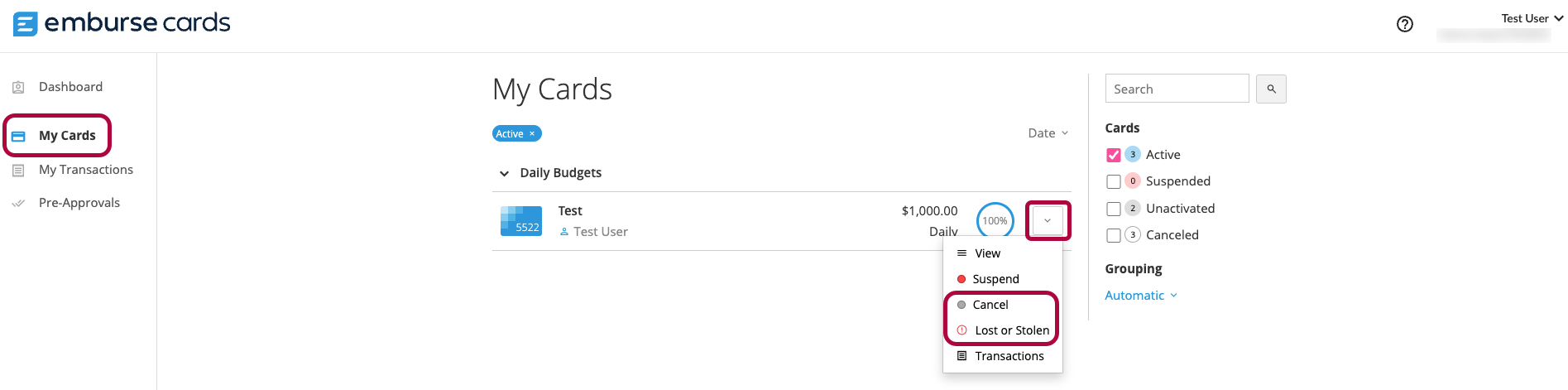Select Suspend from the card menu

[995, 279]
